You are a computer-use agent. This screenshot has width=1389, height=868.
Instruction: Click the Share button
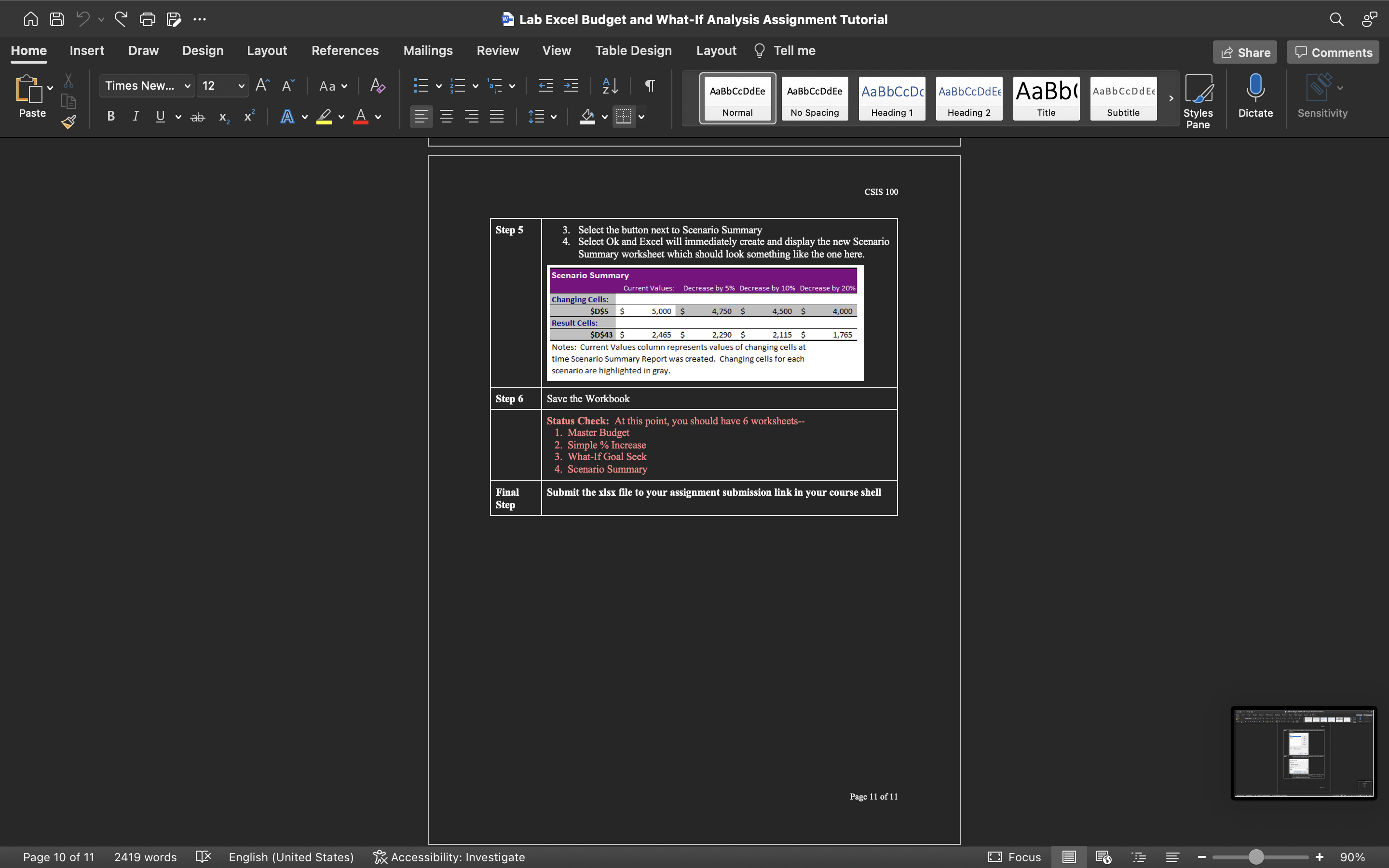(1245, 52)
